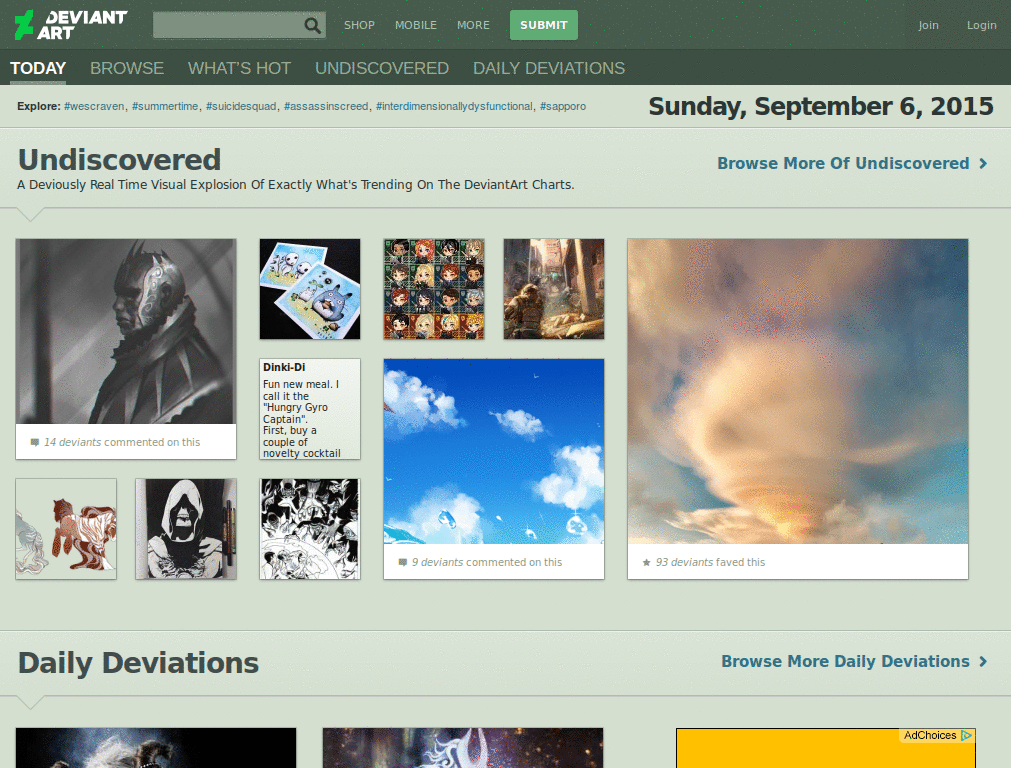1024x768 pixels.
Task: Click the AdChoices icon
Action: pyautogui.click(x=967, y=735)
